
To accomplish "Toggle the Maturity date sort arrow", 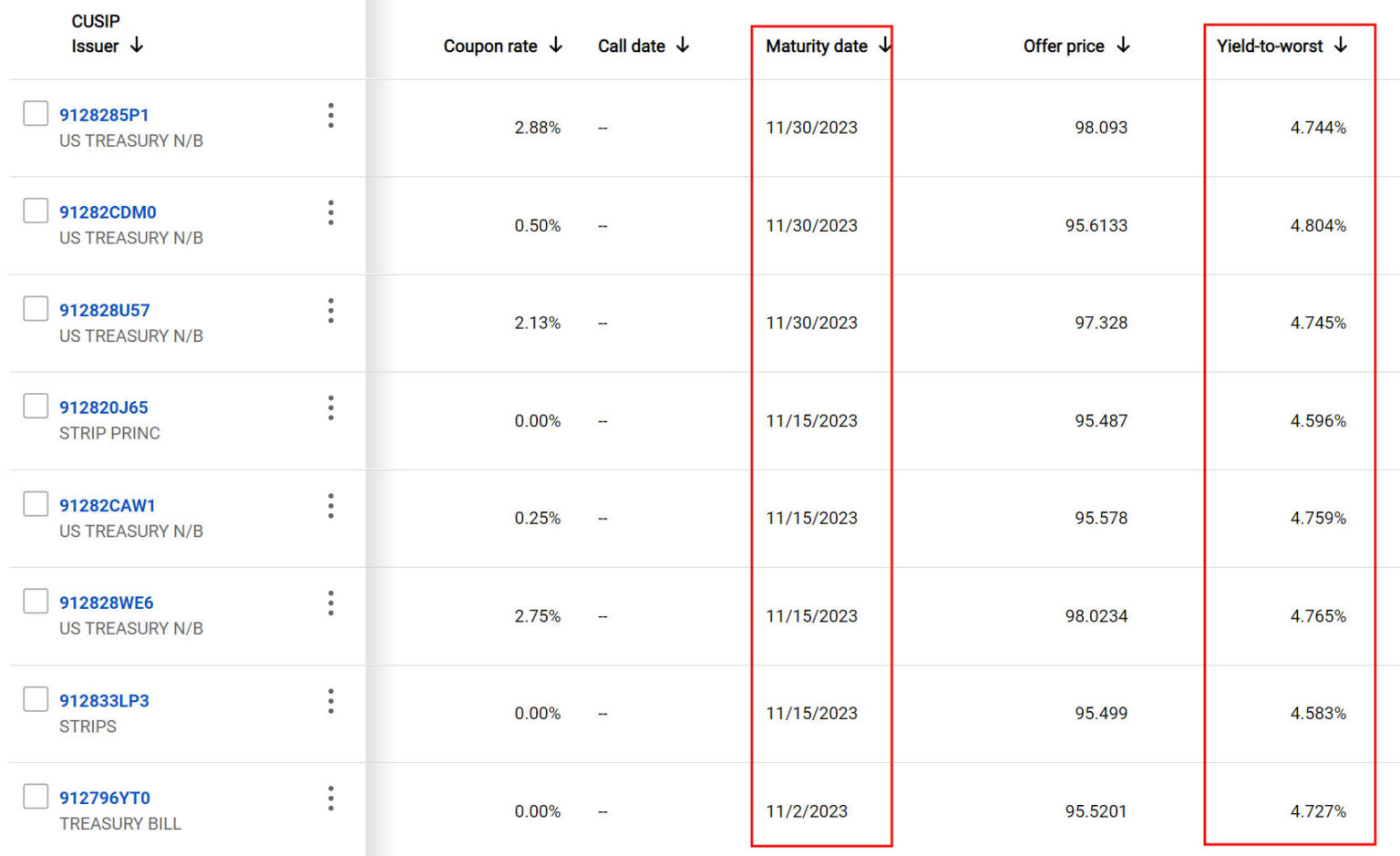I will pyautogui.click(x=884, y=46).
